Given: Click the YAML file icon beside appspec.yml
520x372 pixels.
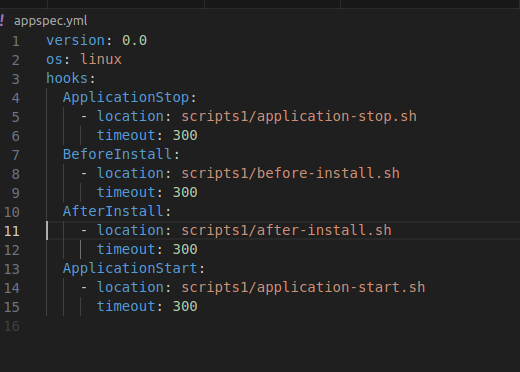Looking at the screenshot, I should pos(2,21).
